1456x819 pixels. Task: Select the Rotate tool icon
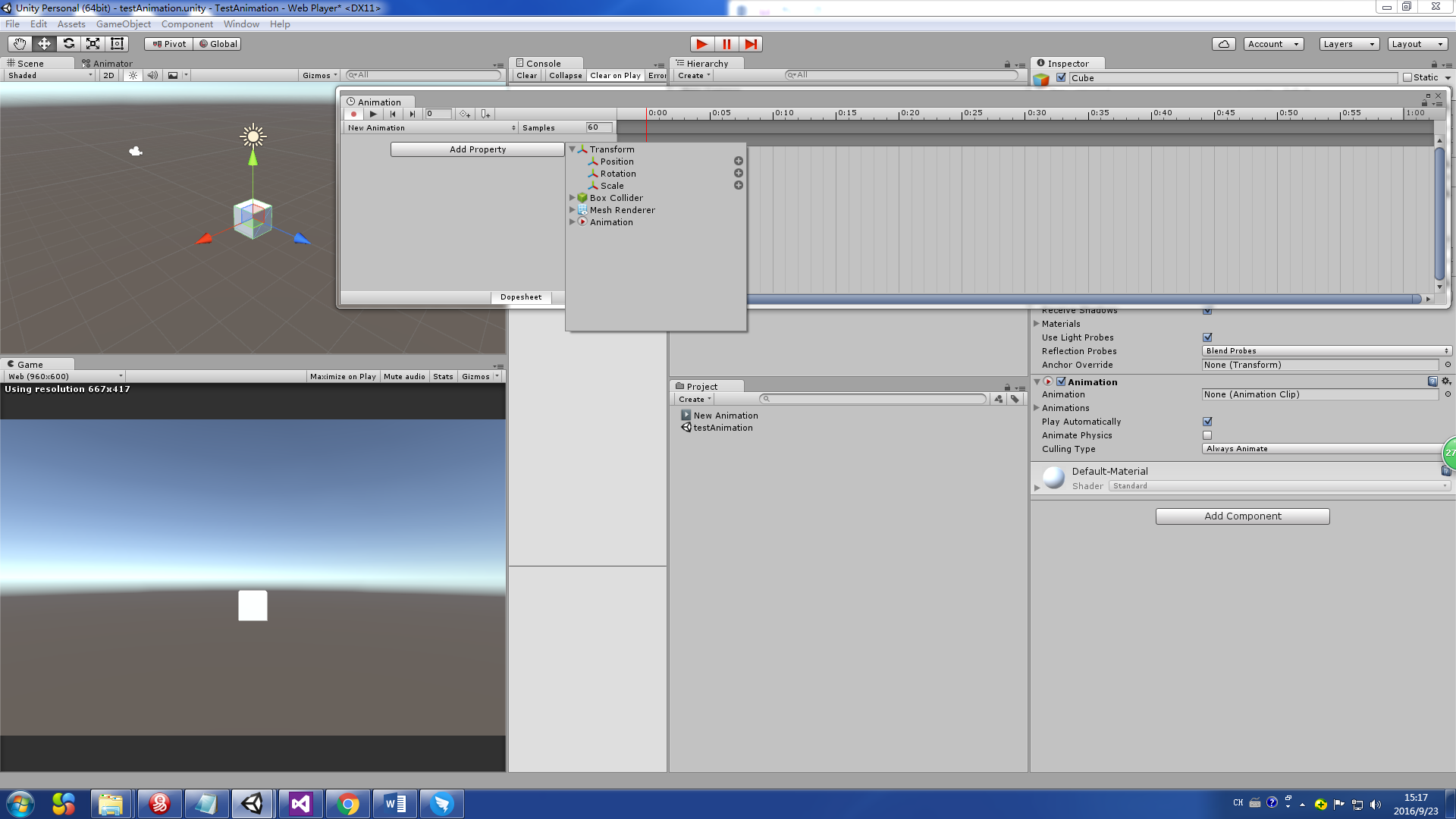point(68,44)
